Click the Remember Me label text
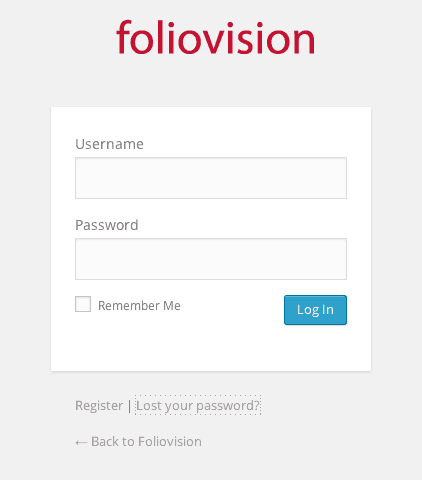Image resolution: width=422 pixels, height=480 pixels. pyautogui.click(x=139, y=305)
